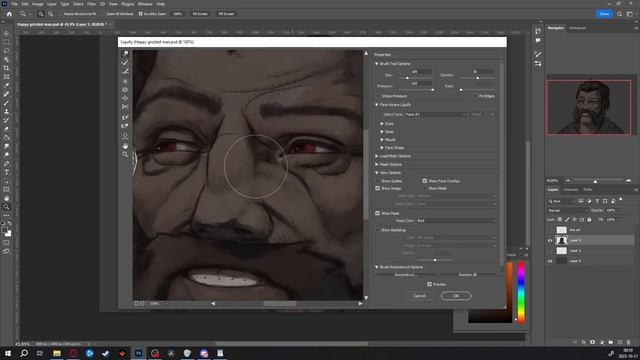Select the Reconstruct tool in Liquify
The width and height of the screenshot is (640, 360).
[x=125, y=63]
